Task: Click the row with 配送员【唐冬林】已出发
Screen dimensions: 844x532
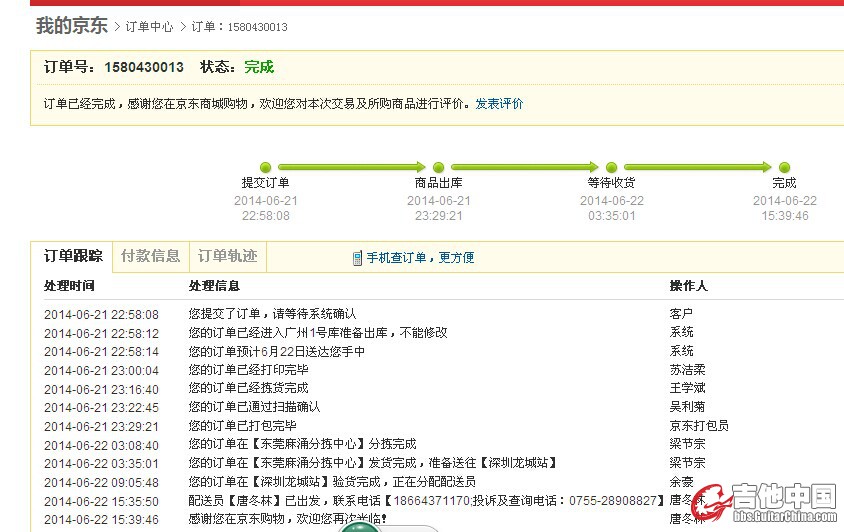Action: pyautogui.click(x=427, y=501)
